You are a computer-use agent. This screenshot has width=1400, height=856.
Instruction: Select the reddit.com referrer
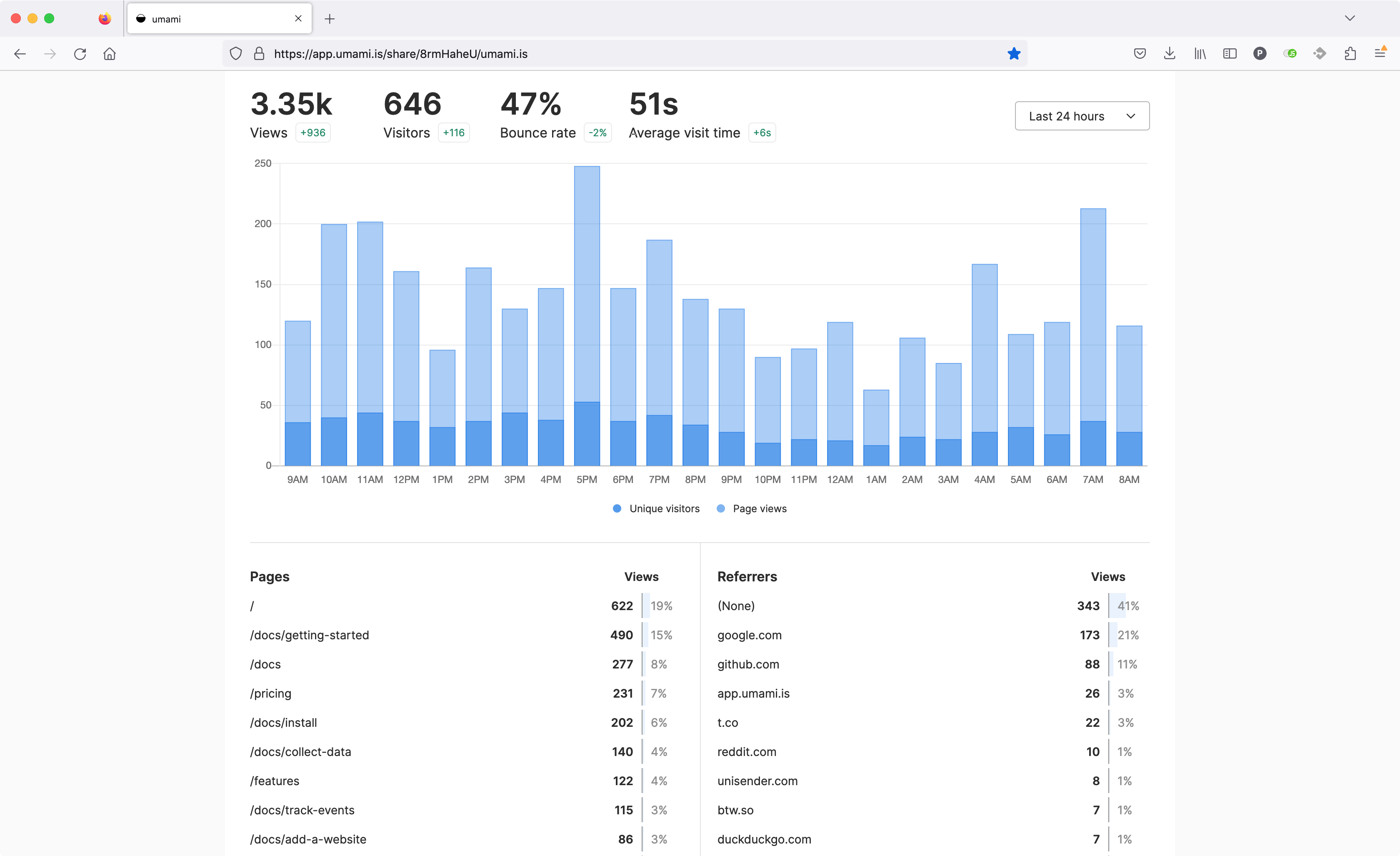coord(930,751)
